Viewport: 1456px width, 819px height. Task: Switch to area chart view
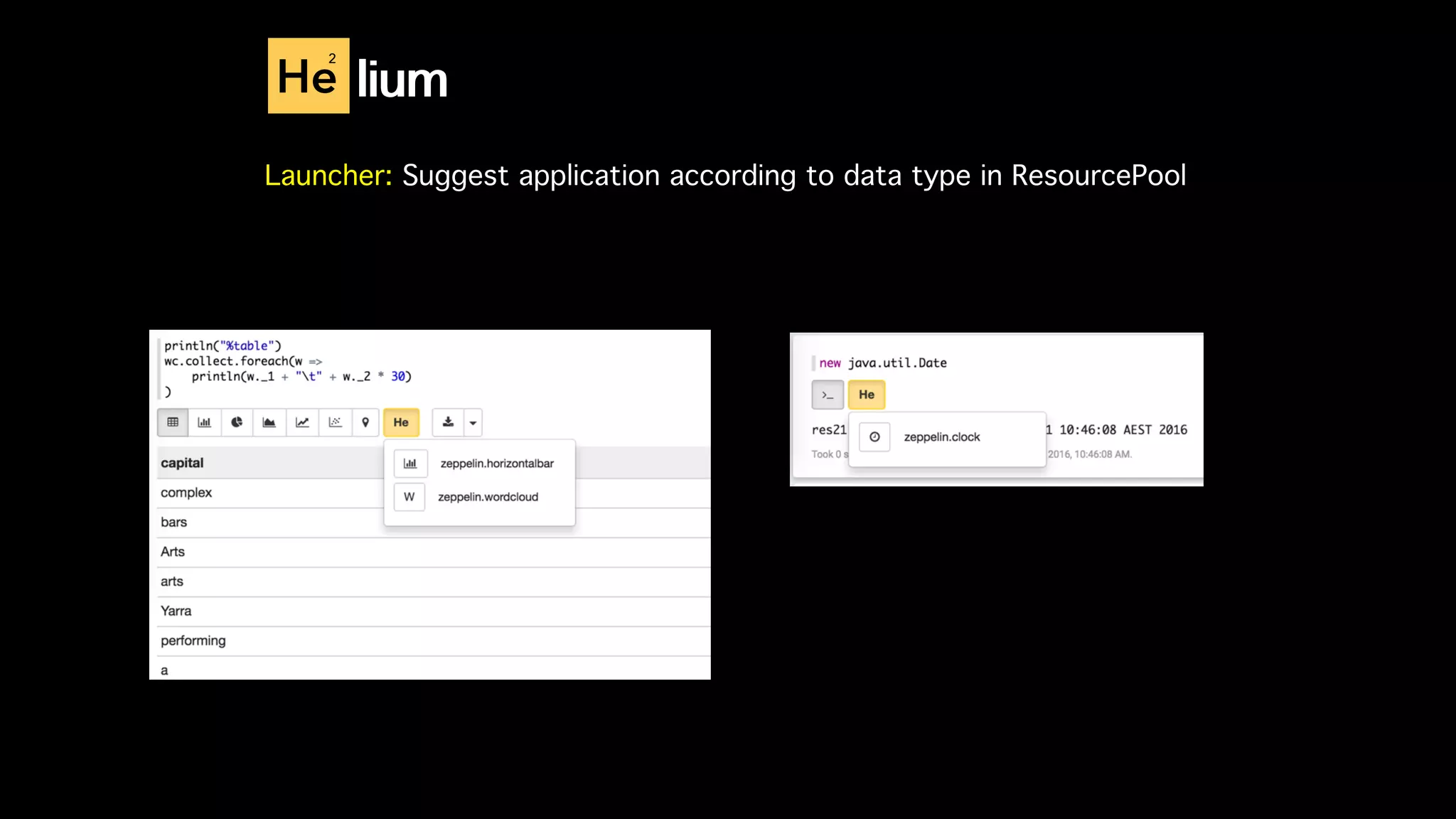pyautogui.click(x=269, y=422)
